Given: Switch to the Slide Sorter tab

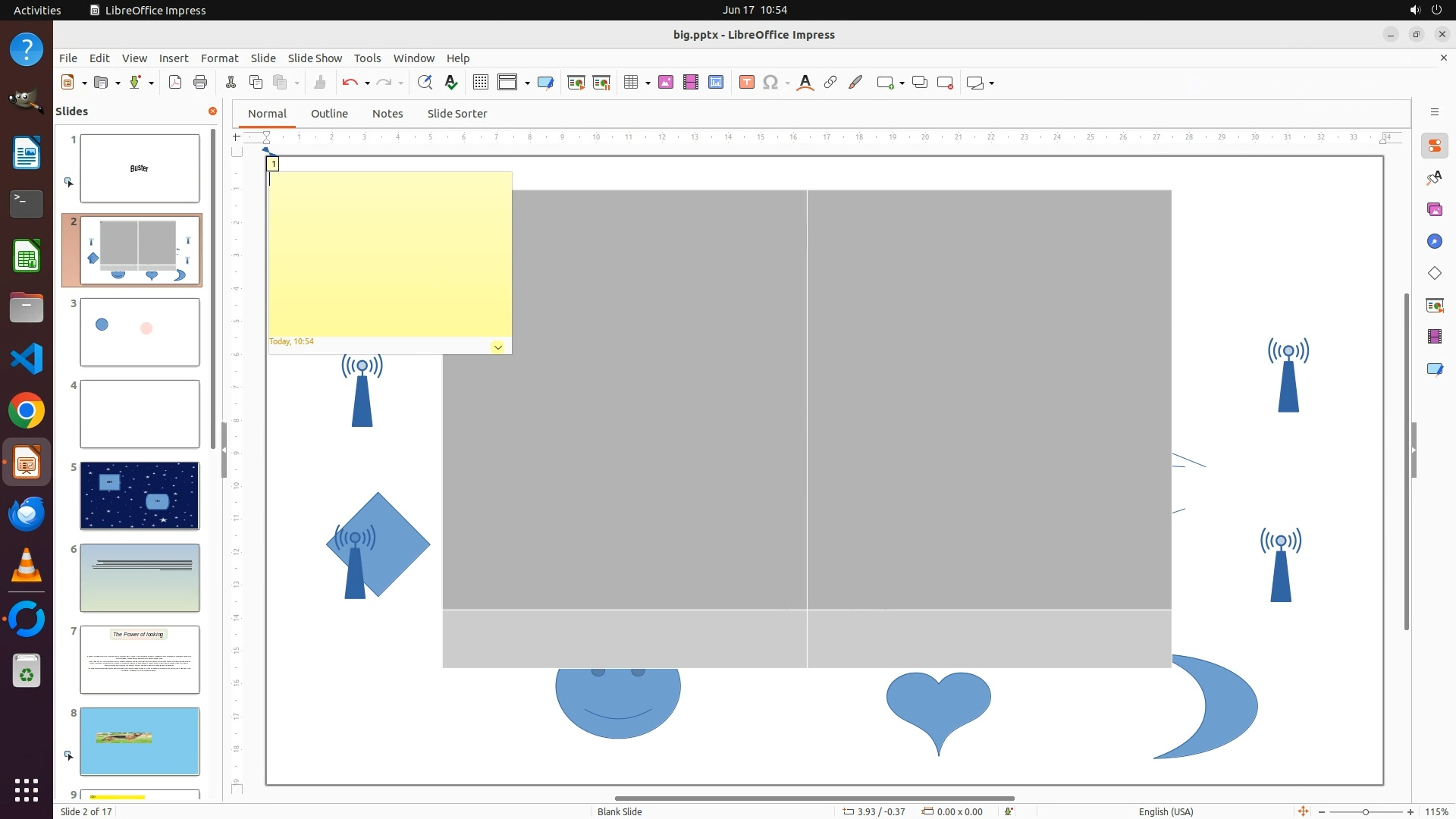Looking at the screenshot, I should [x=457, y=114].
